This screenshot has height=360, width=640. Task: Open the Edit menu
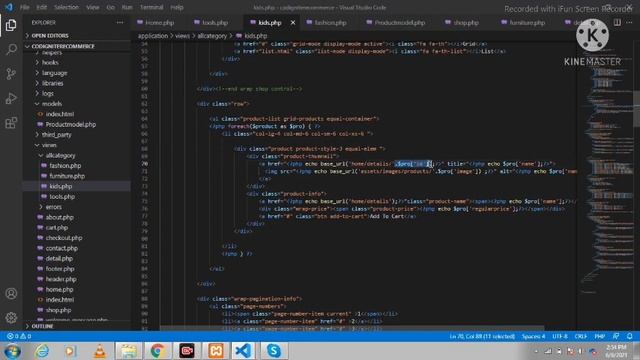pyautogui.click(x=41, y=7)
